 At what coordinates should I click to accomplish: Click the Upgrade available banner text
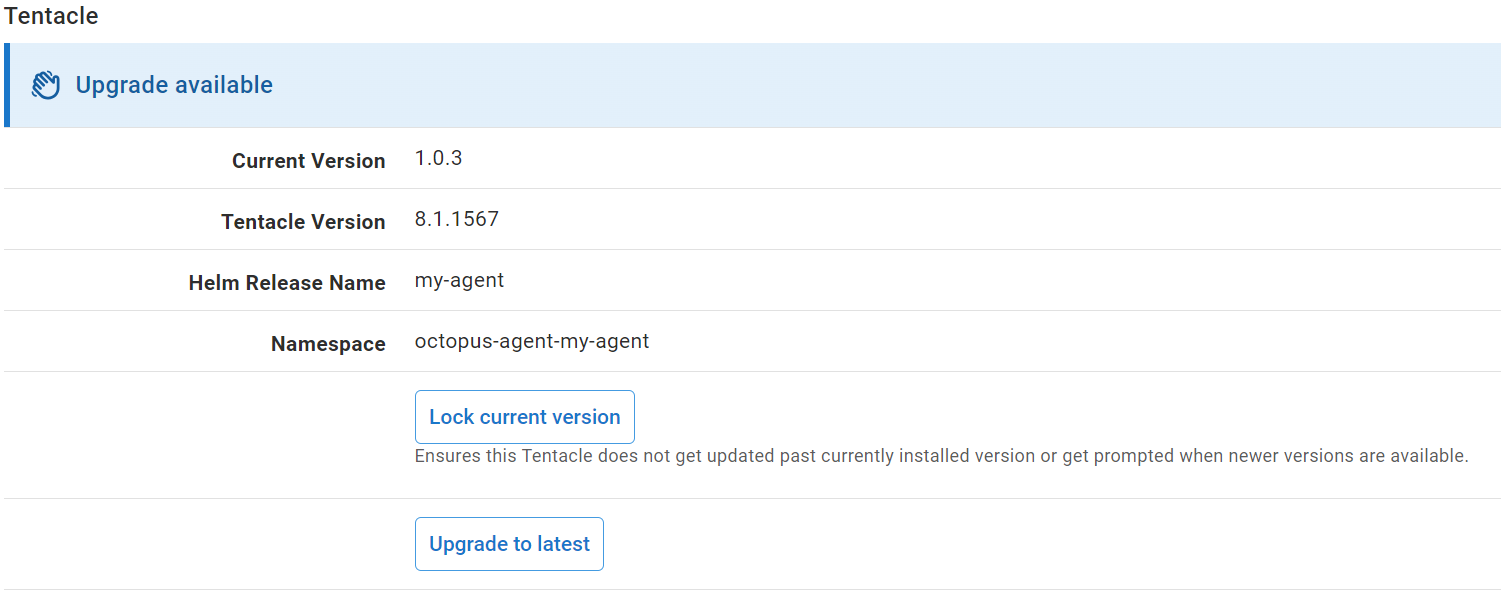[x=174, y=85]
